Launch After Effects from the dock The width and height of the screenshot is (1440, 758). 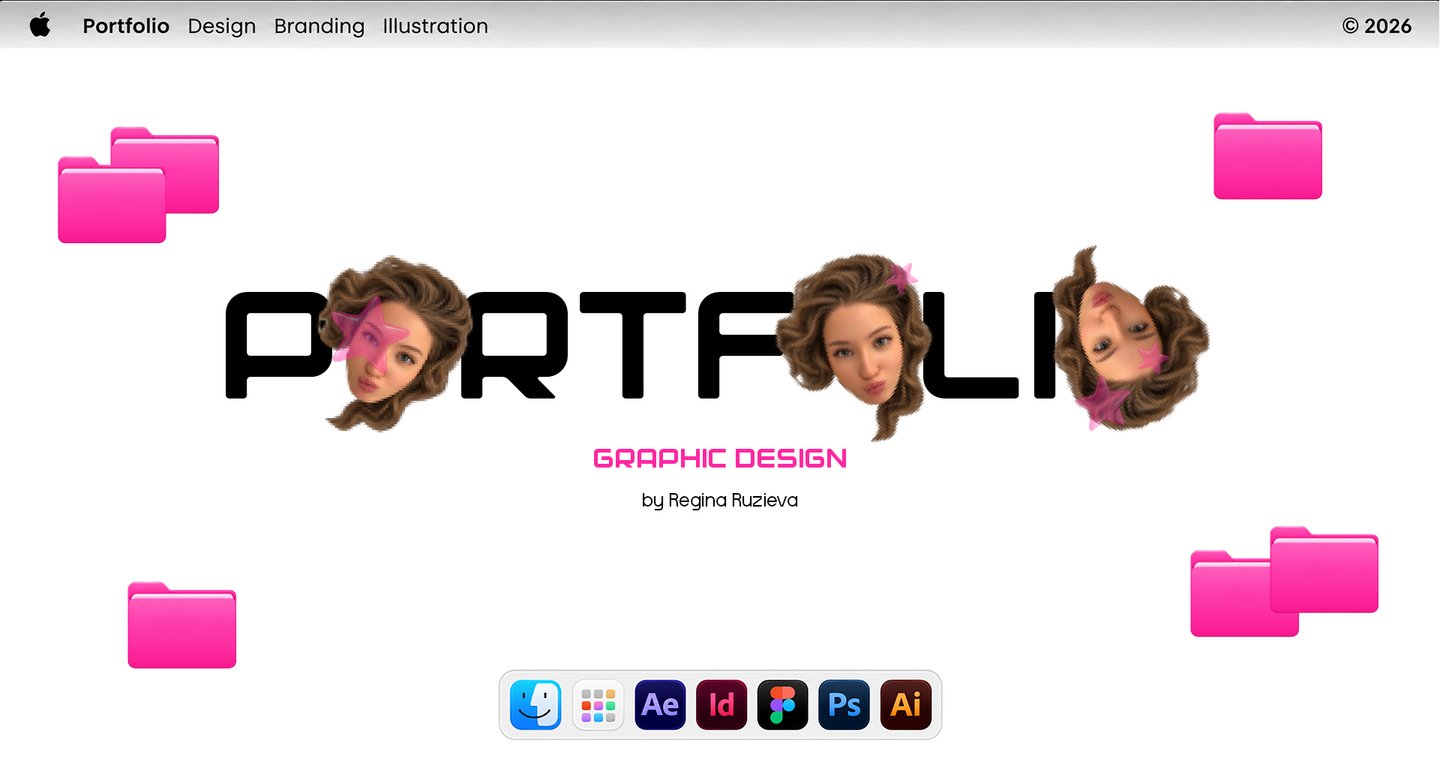click(660, 705)
